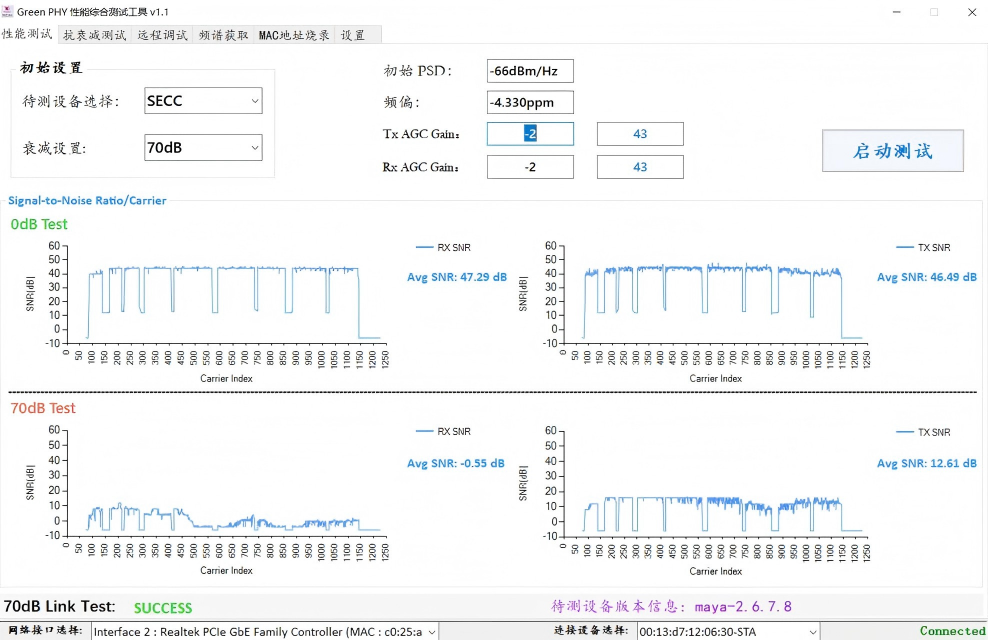The image size is (988, 640).
Task: Click the TX SNR legend marker in 70dB test
Action: 905,432
